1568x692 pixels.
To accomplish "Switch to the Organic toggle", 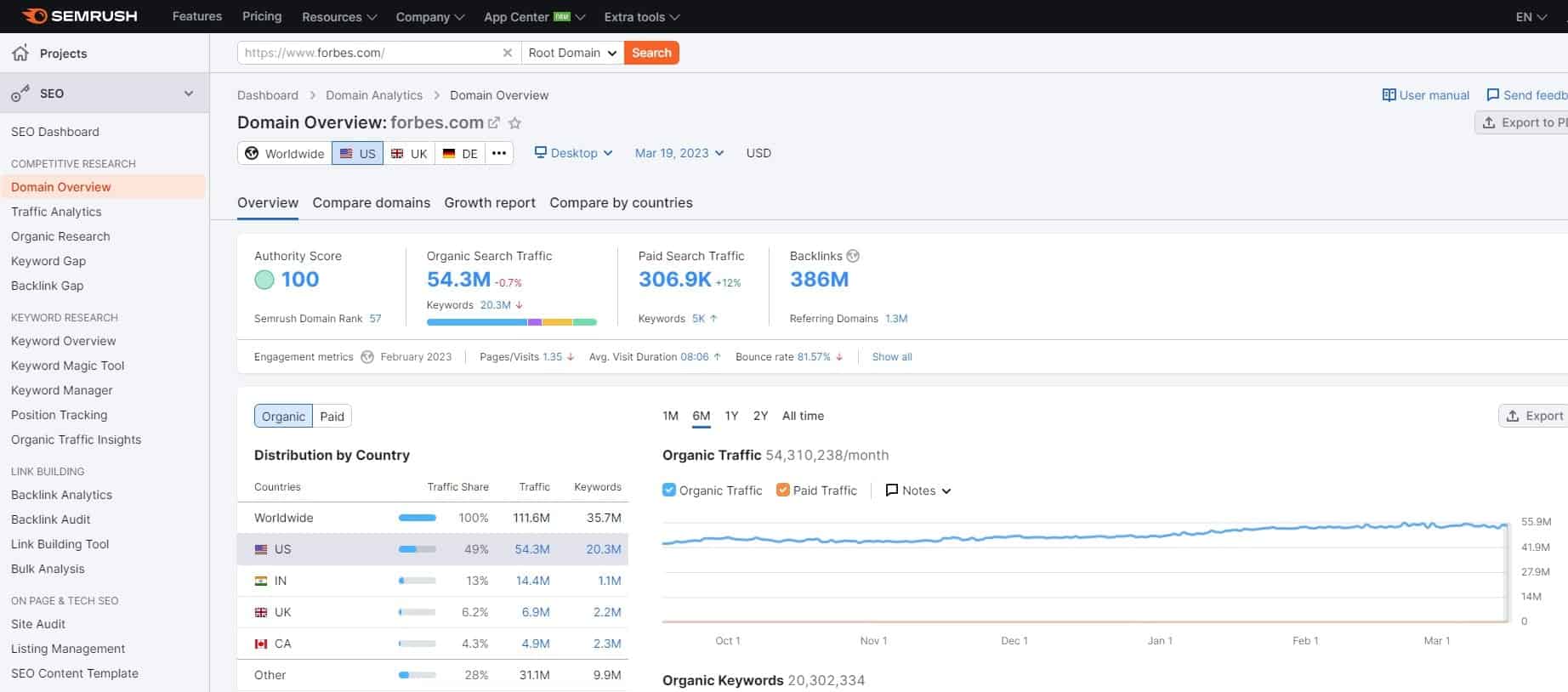I will click(283, 416).
